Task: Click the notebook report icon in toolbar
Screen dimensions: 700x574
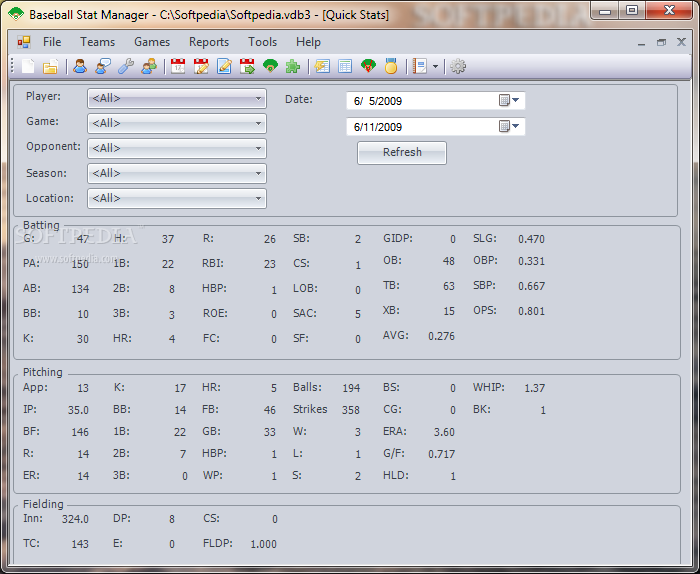Action: pos(420,67)
